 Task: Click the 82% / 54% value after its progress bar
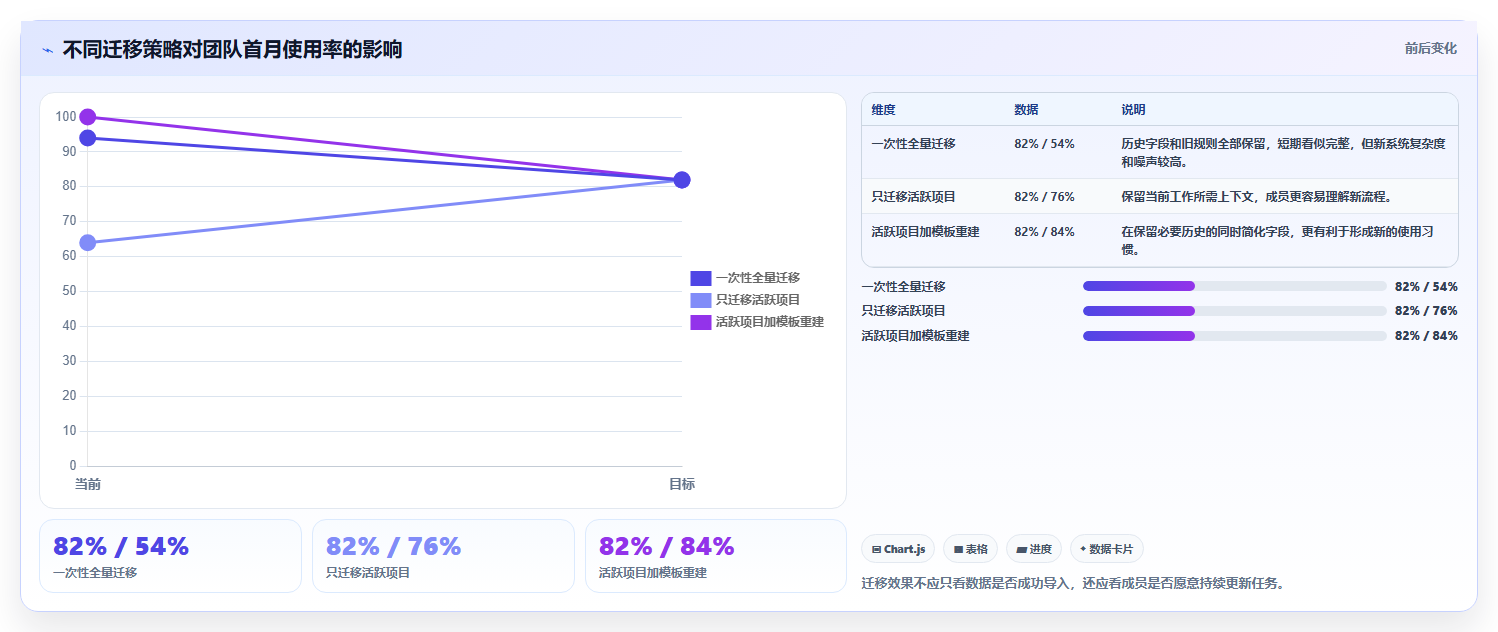[1426, 286]
